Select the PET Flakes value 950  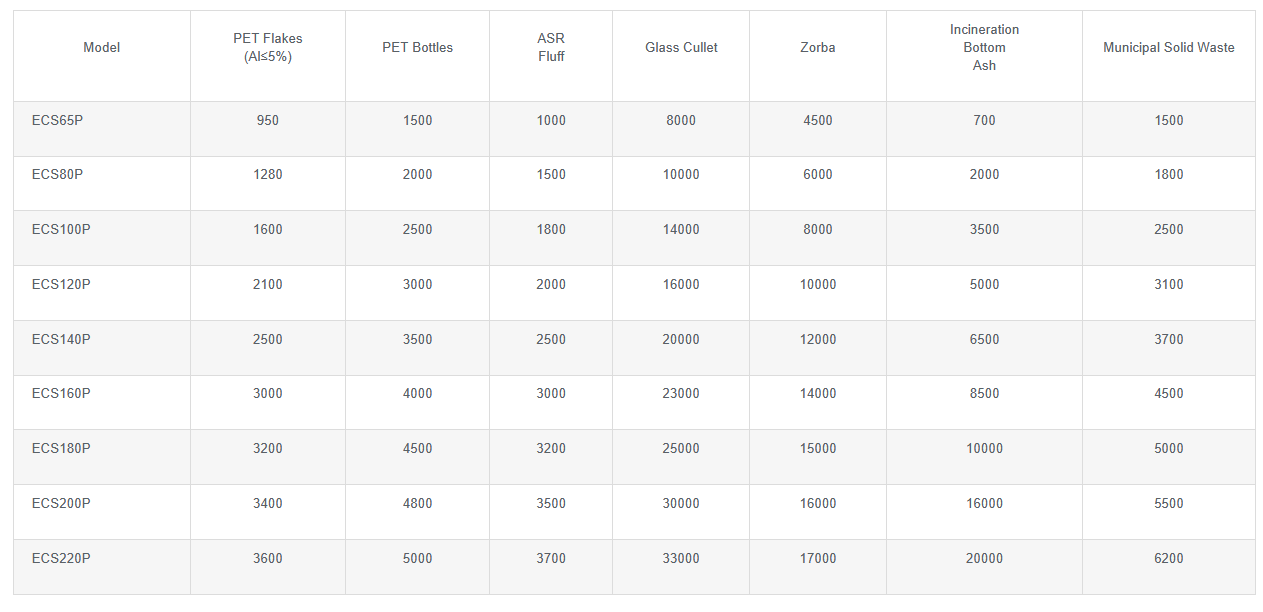[x=267, y=121]
